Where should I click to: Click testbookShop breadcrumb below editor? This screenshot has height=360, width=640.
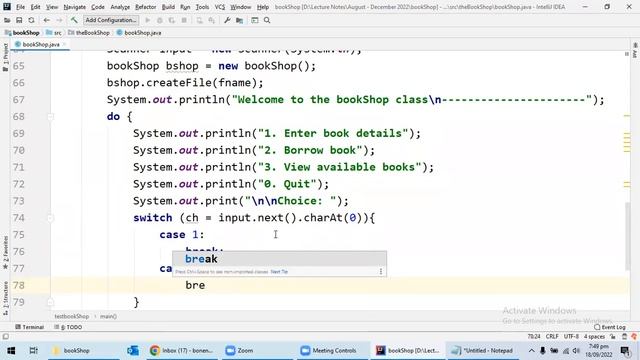coord(72,316)
